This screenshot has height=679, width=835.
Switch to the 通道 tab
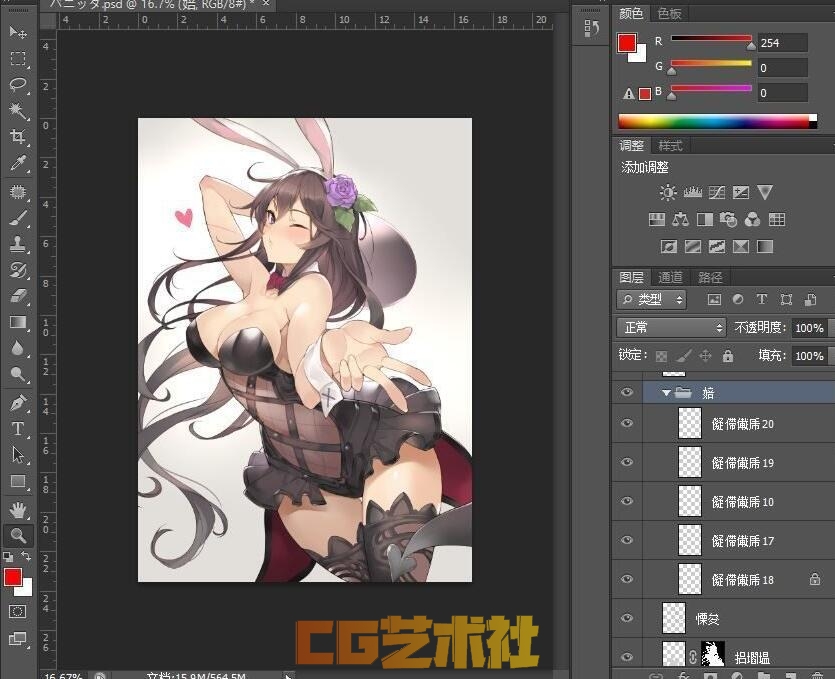pyautogui.click(x=670, y=277)
